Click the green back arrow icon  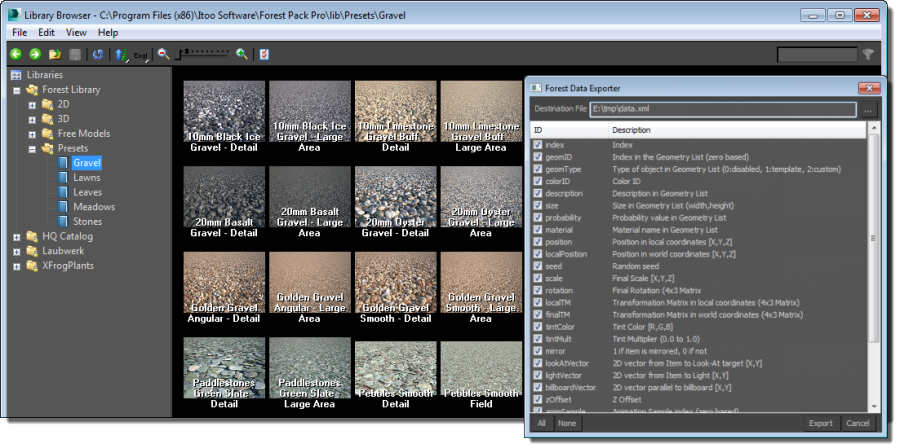16,54
